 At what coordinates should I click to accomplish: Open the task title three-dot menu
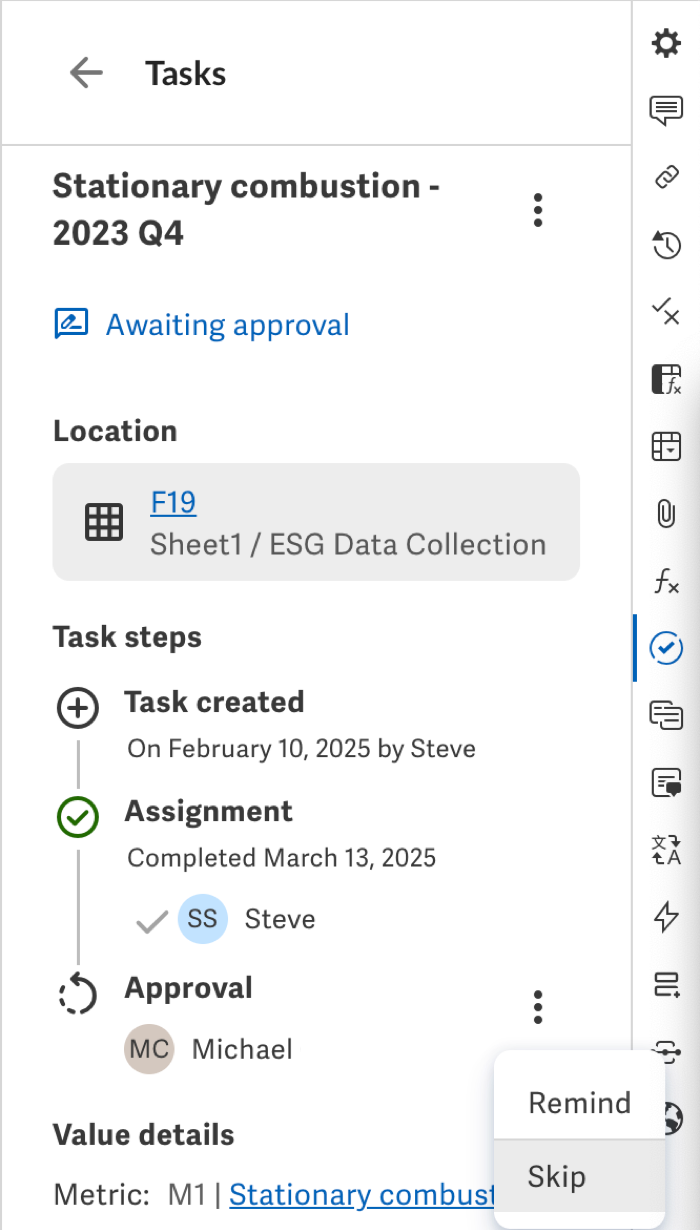pyautogui.click(x=538, y=210)
